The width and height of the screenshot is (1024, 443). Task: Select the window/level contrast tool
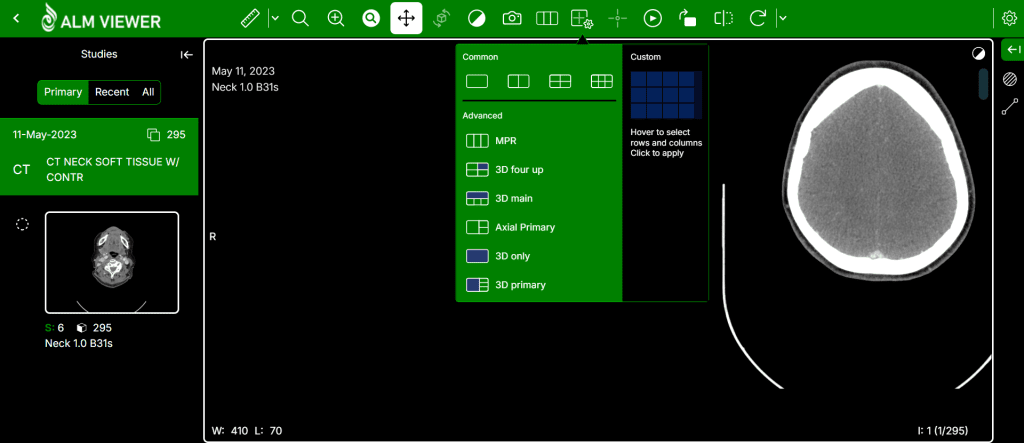(x=477, y=18)
